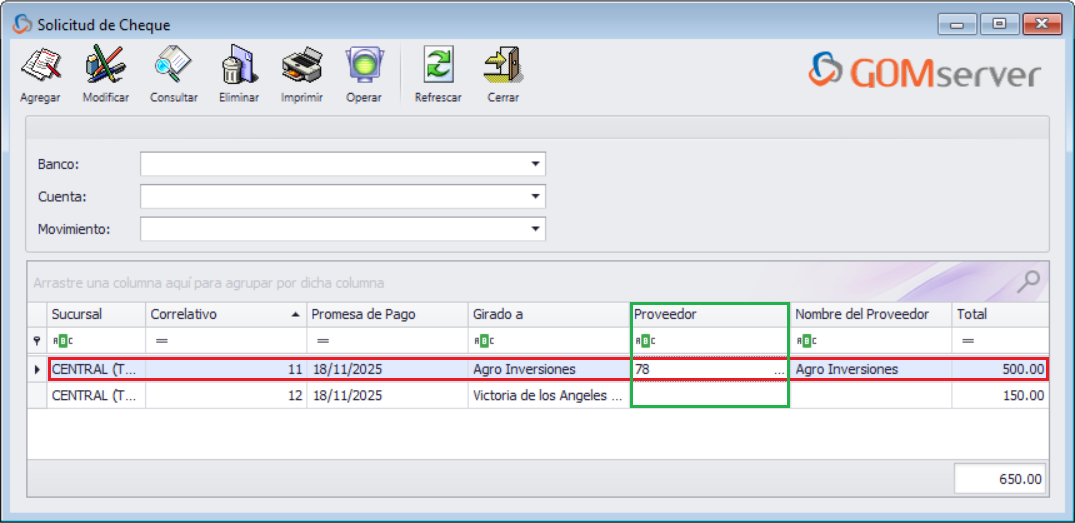Minimize the Solicitud de Cheque window

956,25
